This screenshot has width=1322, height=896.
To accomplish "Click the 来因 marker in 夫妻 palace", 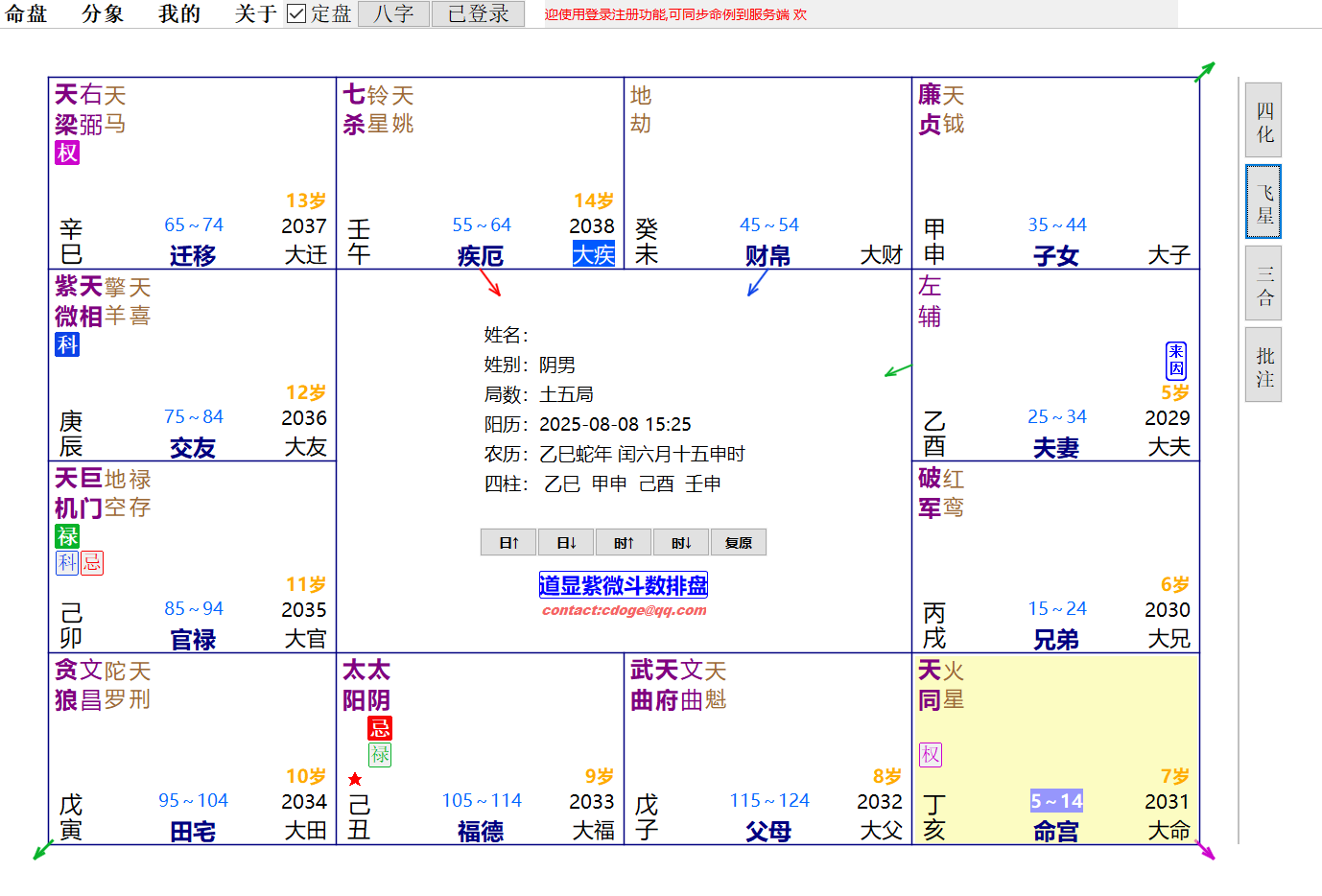I will point(1176,361).
